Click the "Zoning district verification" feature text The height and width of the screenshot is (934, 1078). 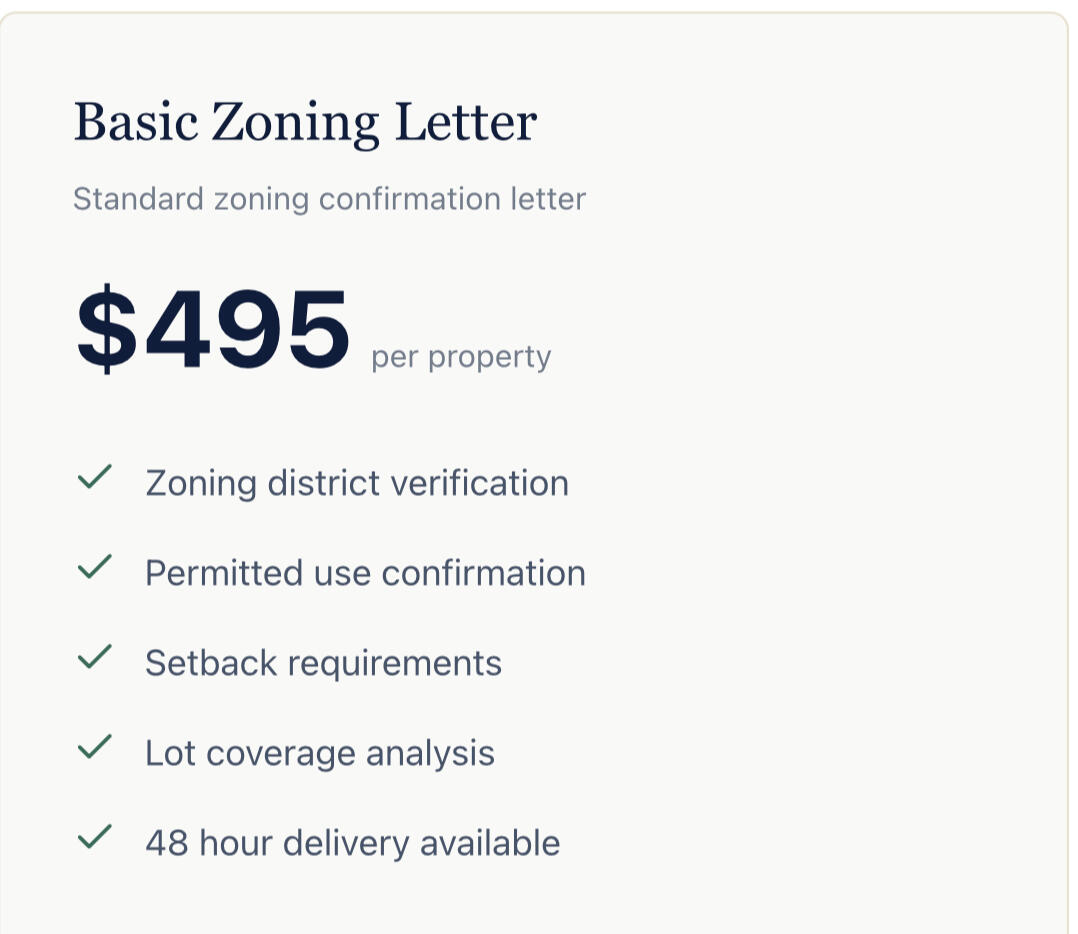(x=357, y=483)
